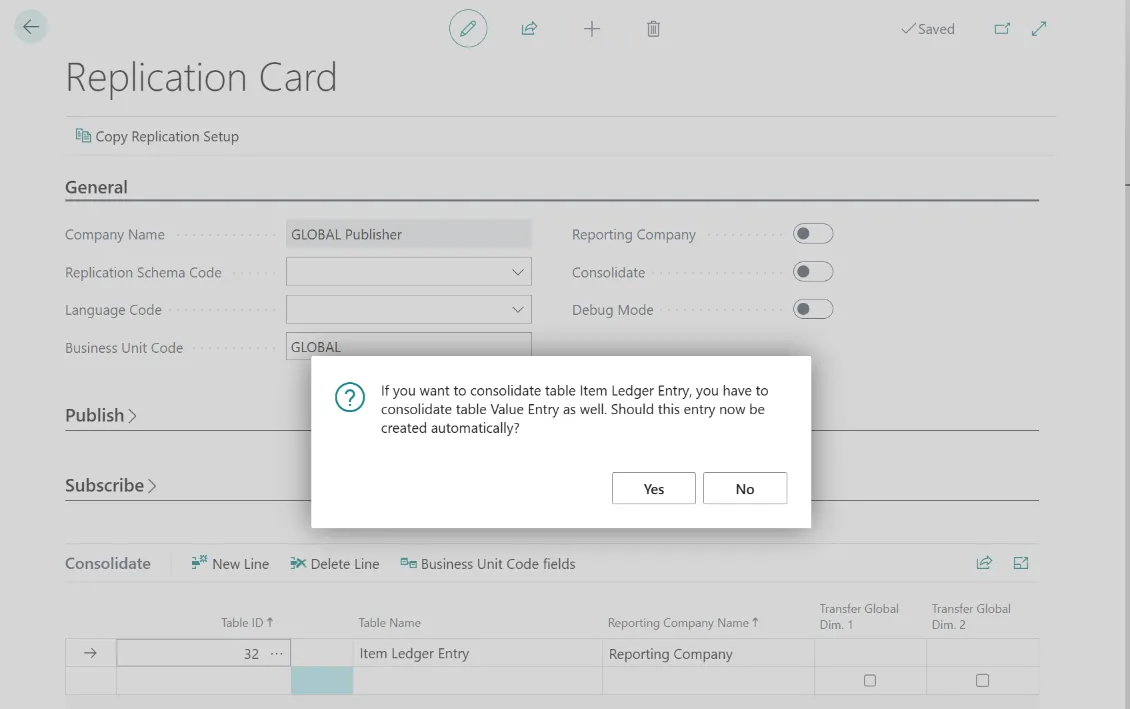Screen dimensions: 1130x709
Task: Click share icon in Consolidate section
Action: coord(984,563)
